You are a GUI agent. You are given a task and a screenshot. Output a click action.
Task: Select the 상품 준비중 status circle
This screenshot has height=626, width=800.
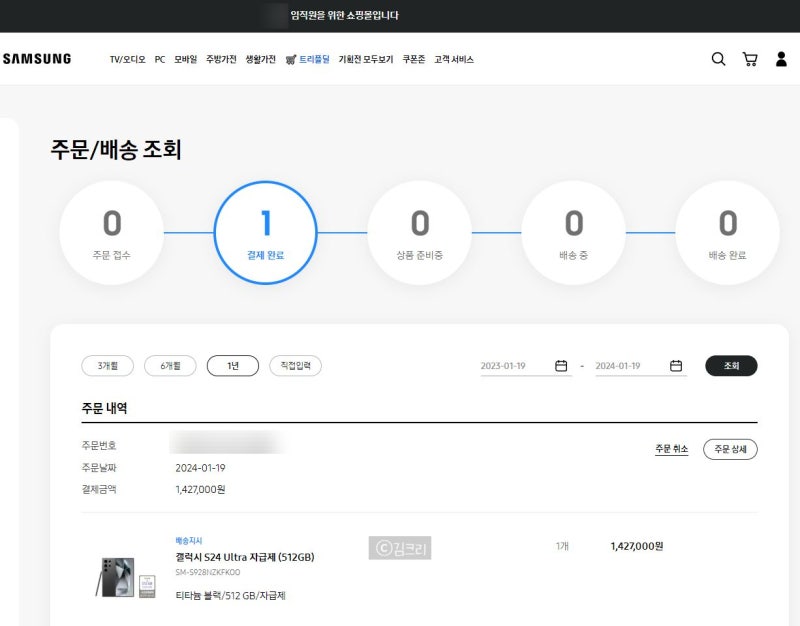419,233
